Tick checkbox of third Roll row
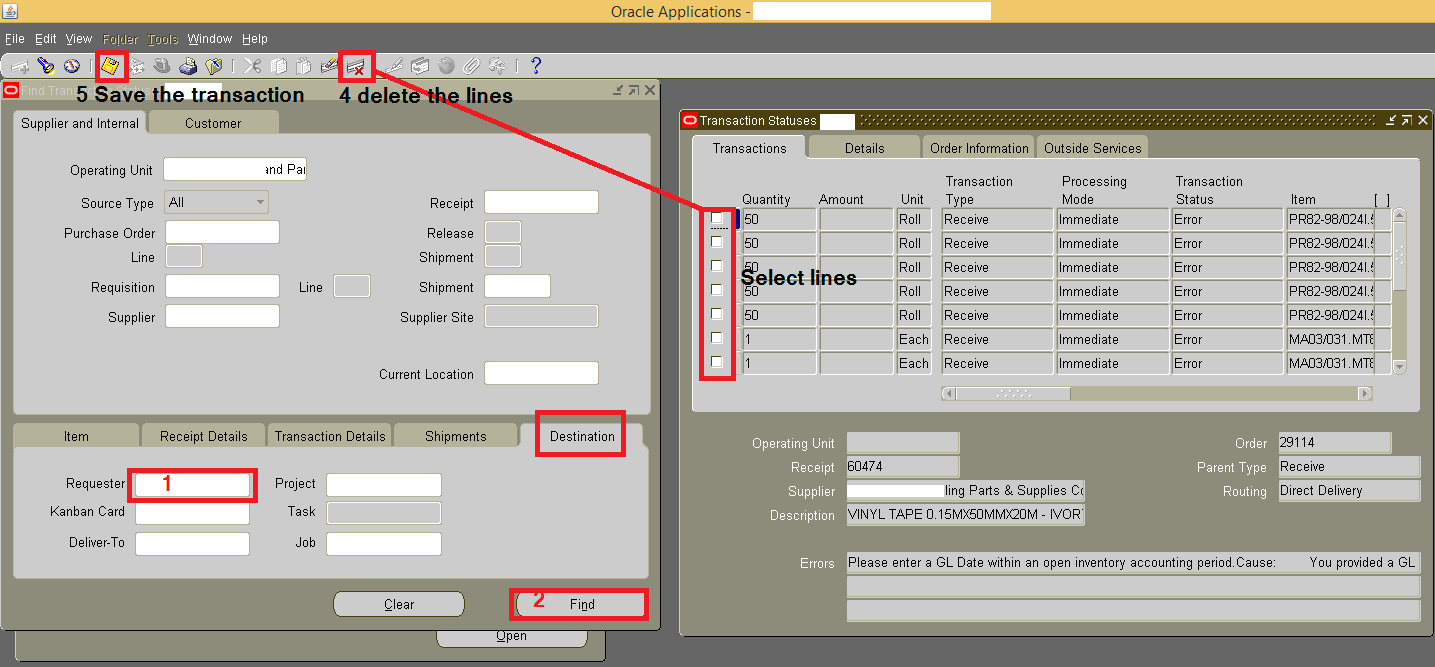Screen dimensions: 1435x667 pyautogui.click(x=717, y=266)
